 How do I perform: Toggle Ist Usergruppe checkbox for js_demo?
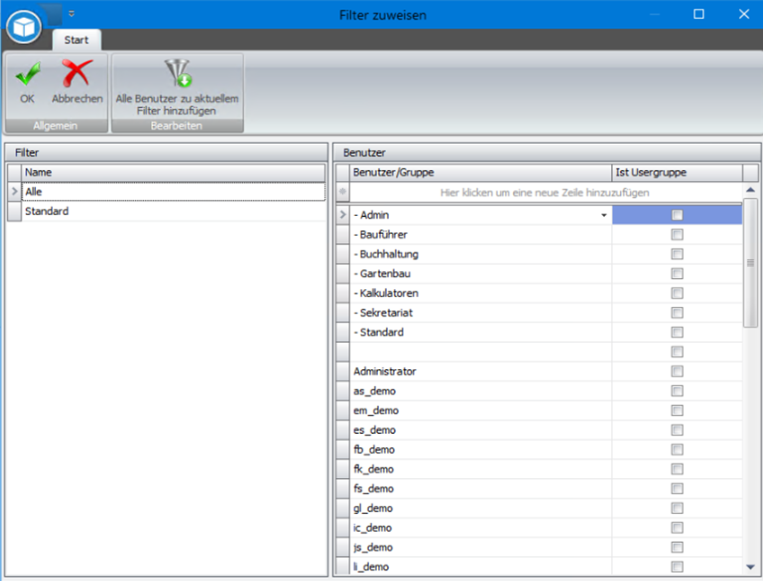pyautogui.click(x=677, y=547)
